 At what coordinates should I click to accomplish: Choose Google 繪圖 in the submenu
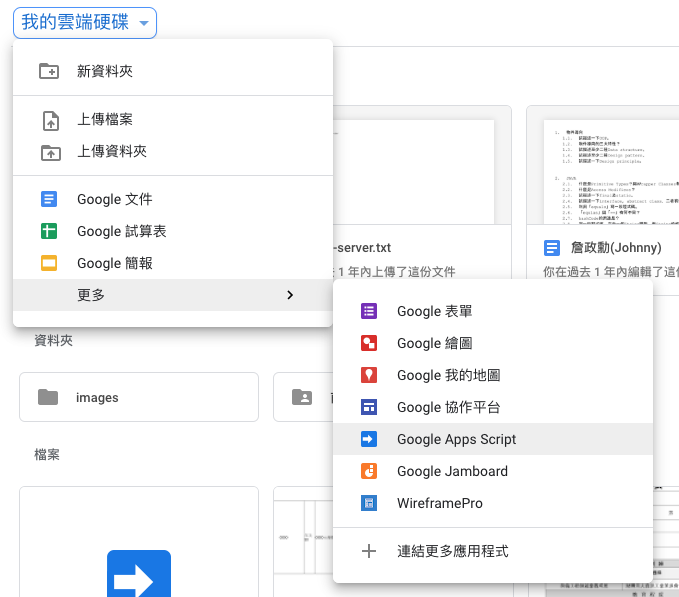point(493,343)
